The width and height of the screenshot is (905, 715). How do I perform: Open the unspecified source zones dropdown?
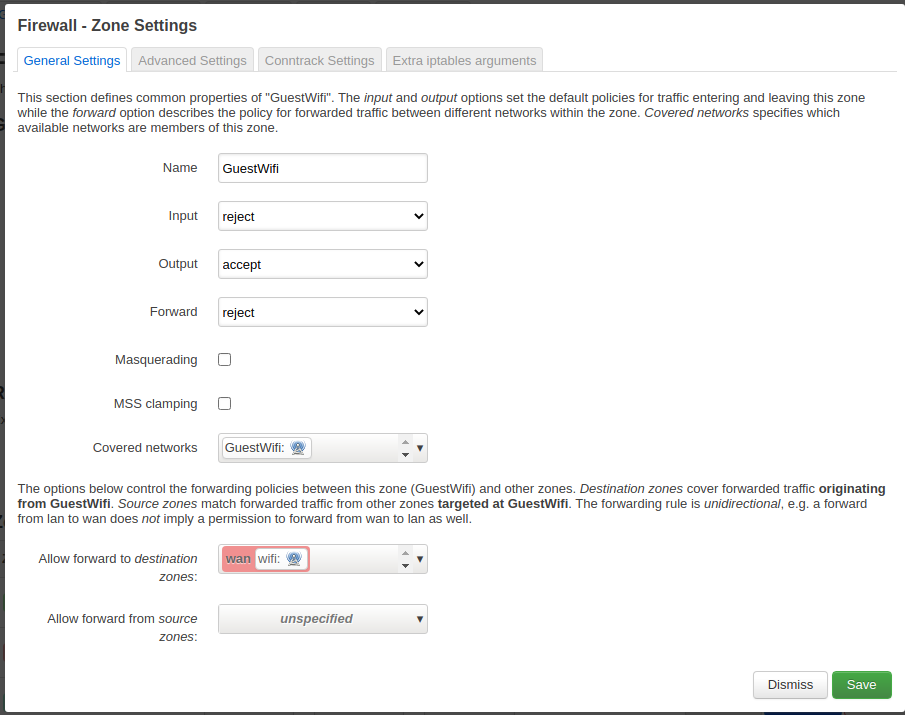323,619
